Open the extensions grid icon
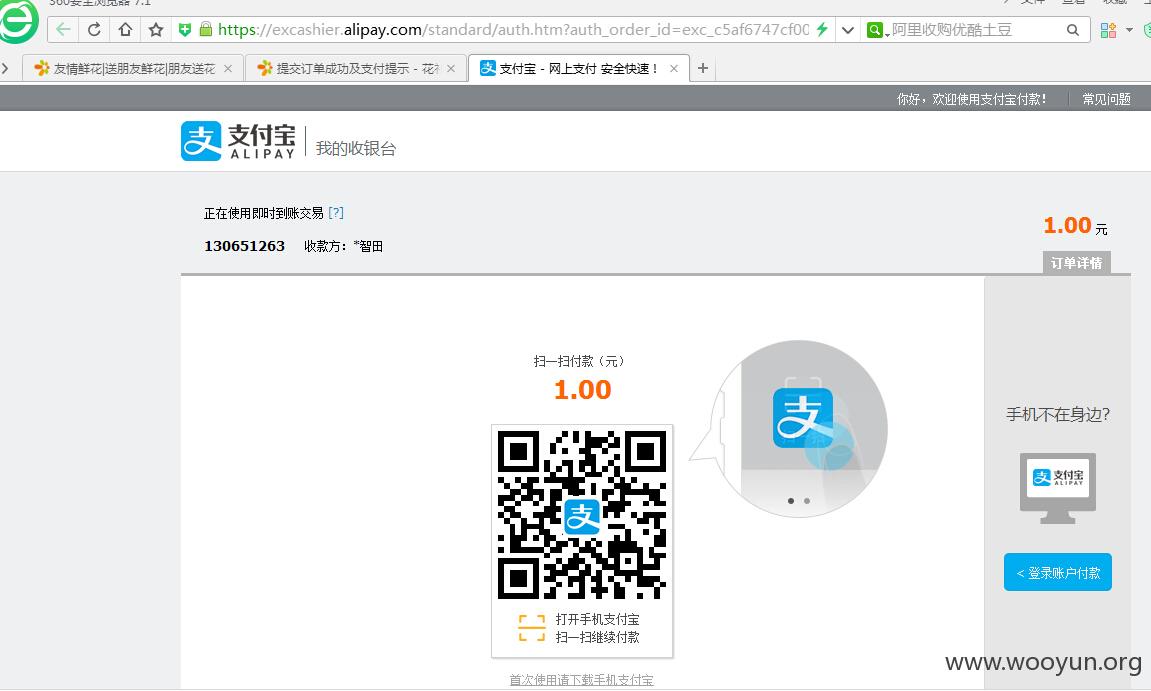Screen dimensions: 1151x691 1108,30
